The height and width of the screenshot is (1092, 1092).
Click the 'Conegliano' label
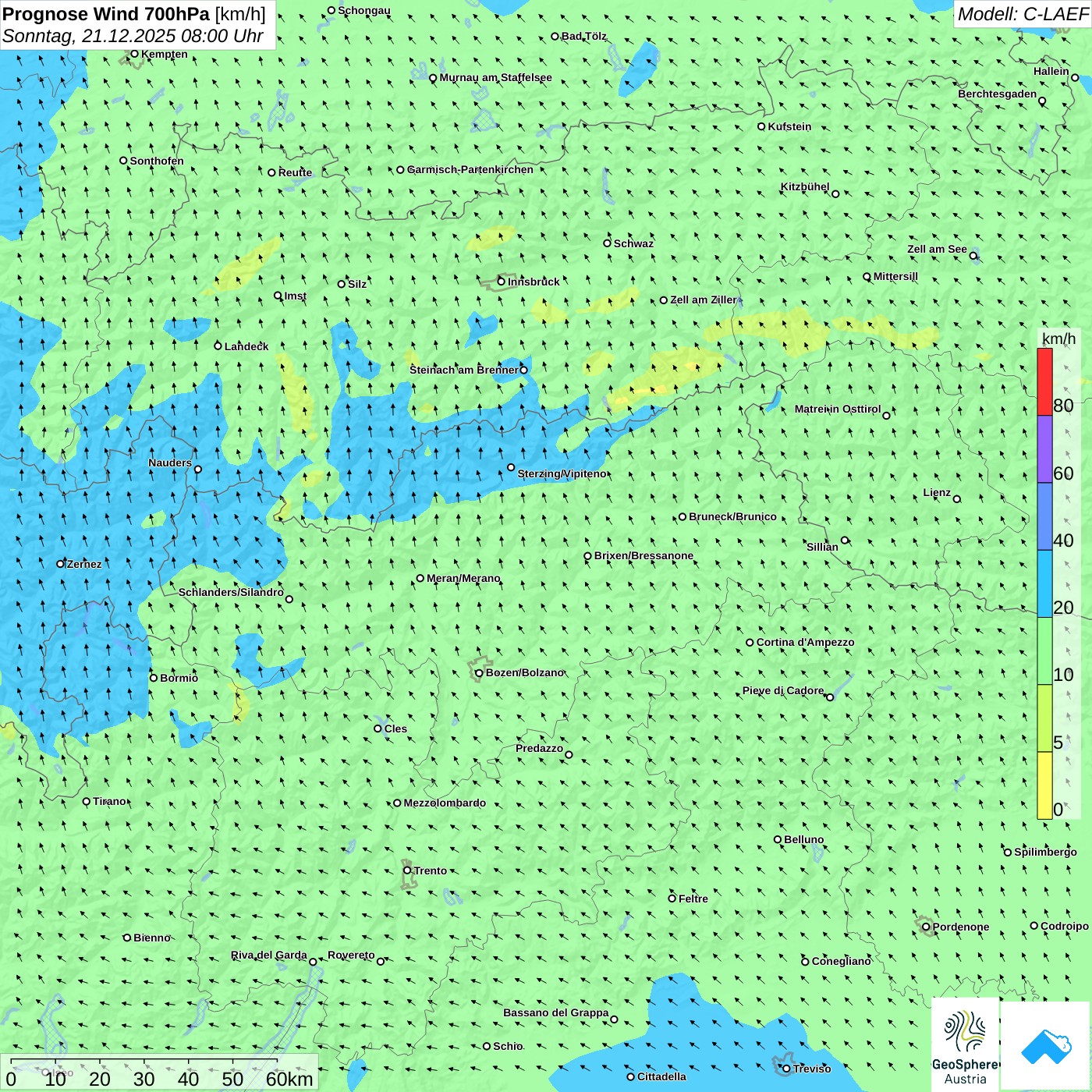coord(841,961)
